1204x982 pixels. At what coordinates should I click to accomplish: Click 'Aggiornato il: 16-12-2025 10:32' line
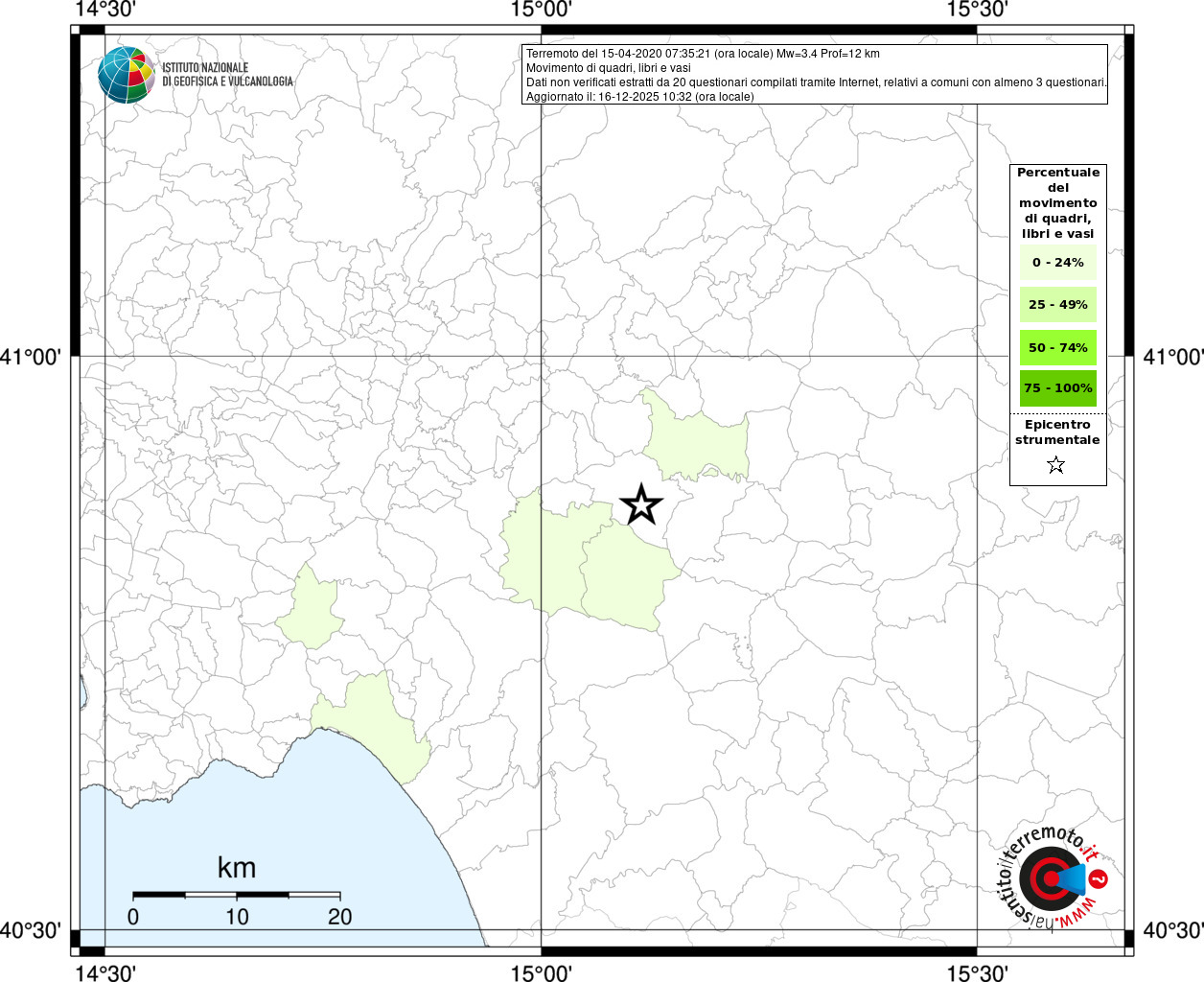pos(640,97)
